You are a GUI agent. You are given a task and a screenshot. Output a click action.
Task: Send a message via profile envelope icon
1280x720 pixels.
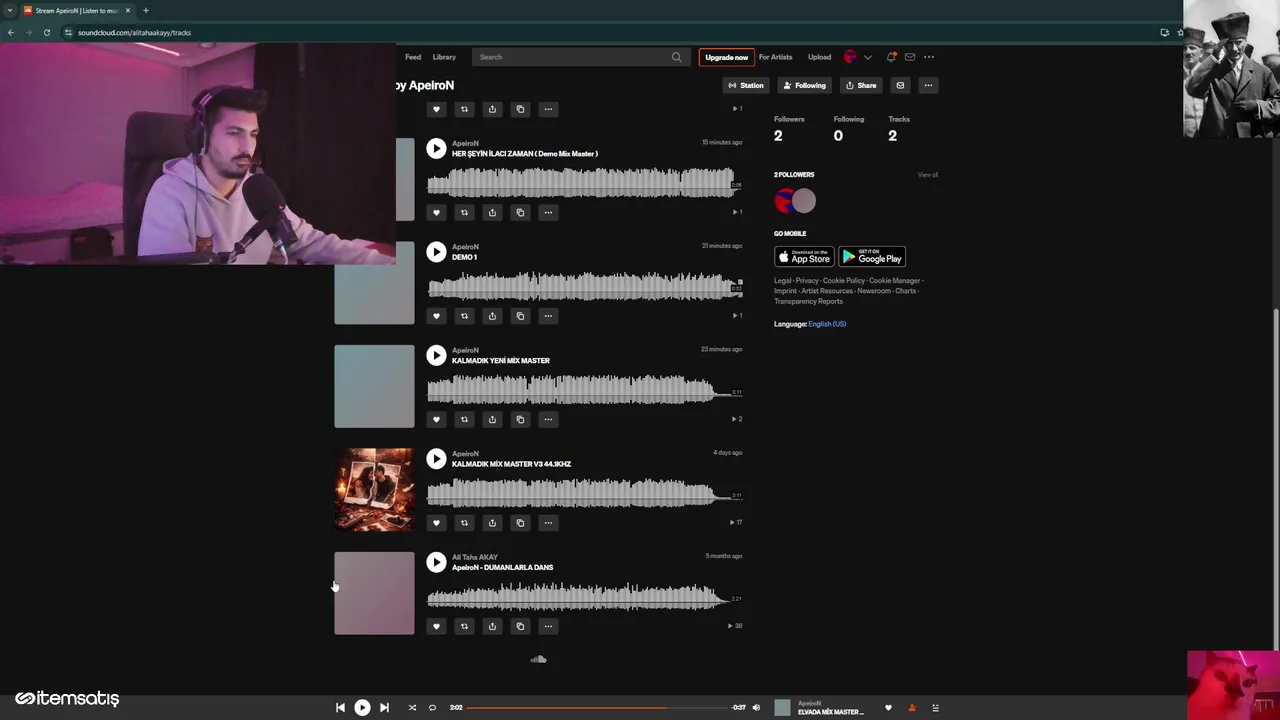coord(900,85)
